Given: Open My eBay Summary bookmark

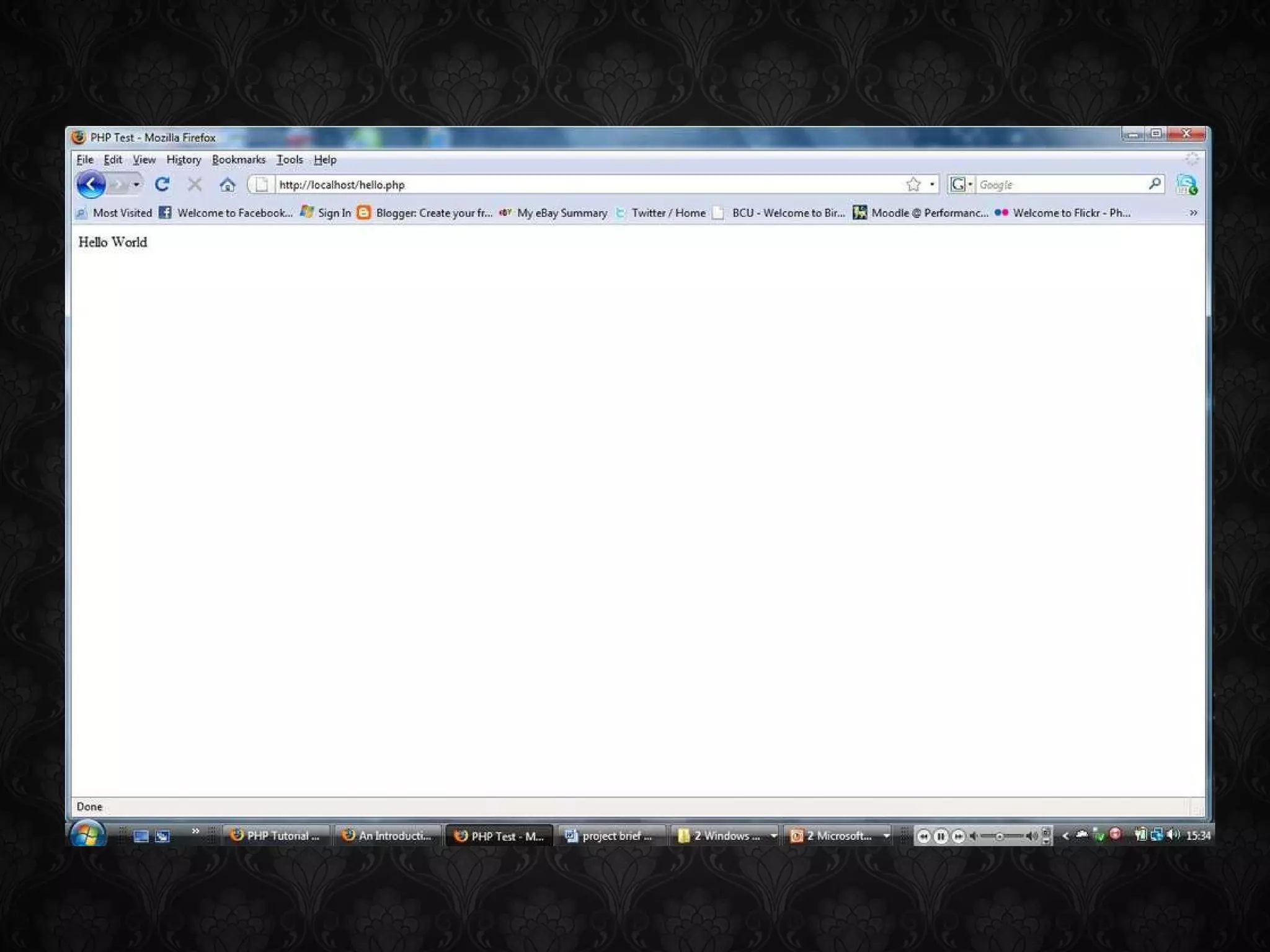Looking at the screenshot, I should pyautogui.click(x=553, y=213).
